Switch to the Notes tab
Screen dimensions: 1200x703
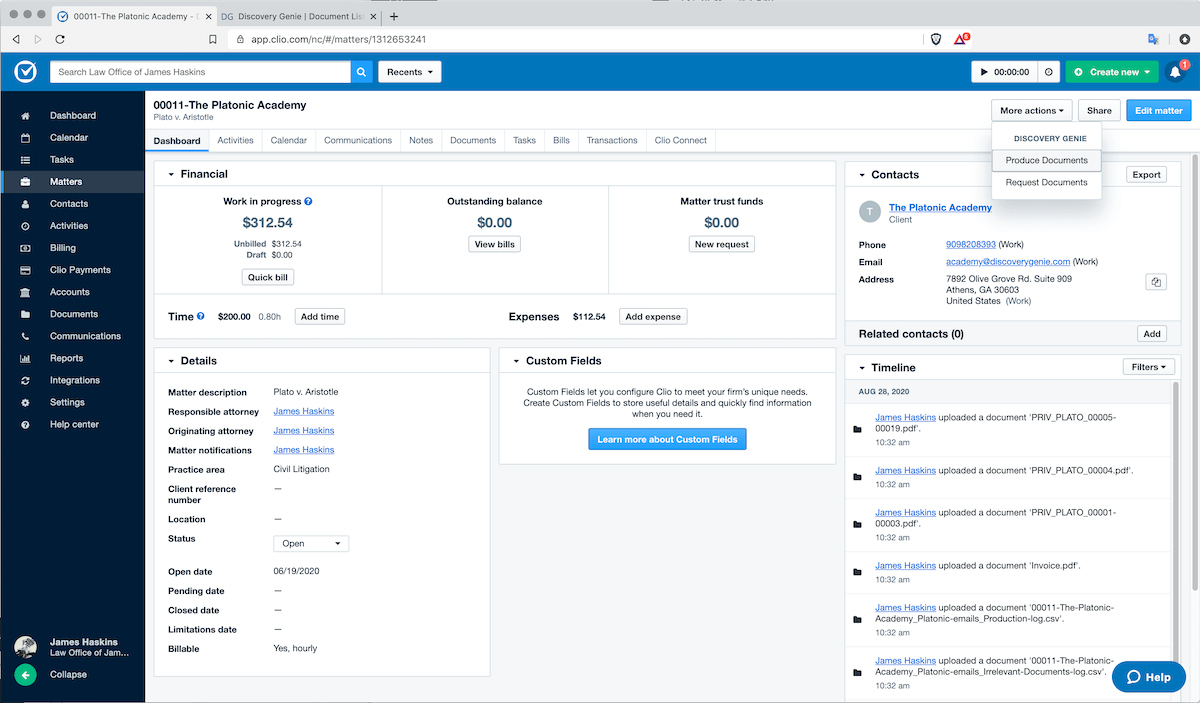click(x=421, y=141)
